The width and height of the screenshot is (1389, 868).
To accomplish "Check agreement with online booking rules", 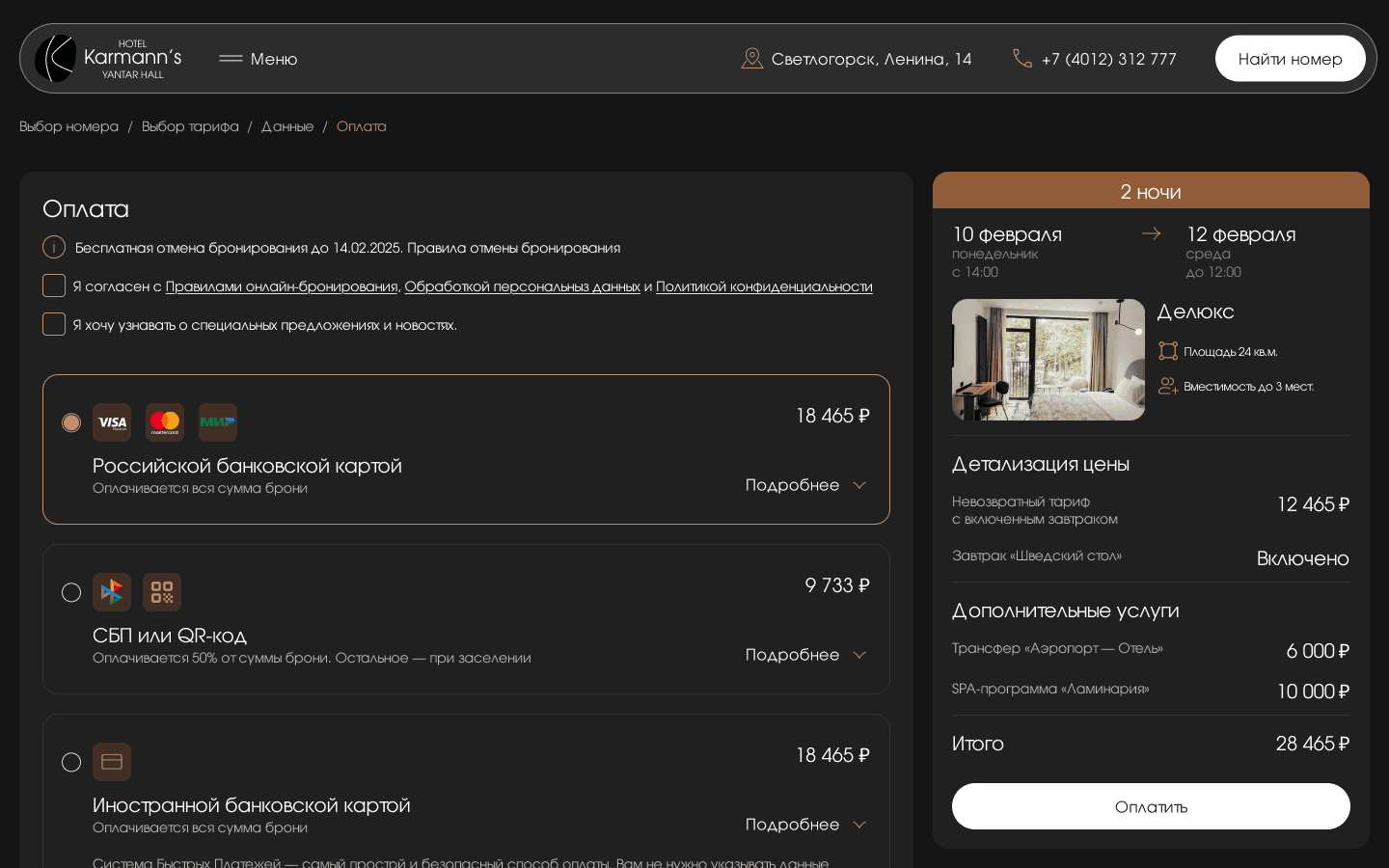I will click(x=54, y=285).
